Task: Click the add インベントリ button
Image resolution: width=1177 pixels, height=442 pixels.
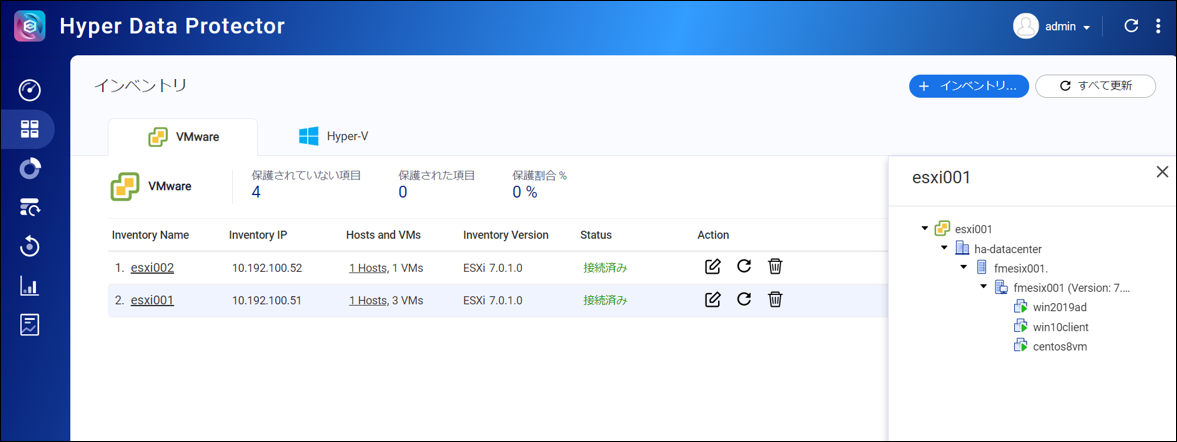Action: tap(968, 86)
